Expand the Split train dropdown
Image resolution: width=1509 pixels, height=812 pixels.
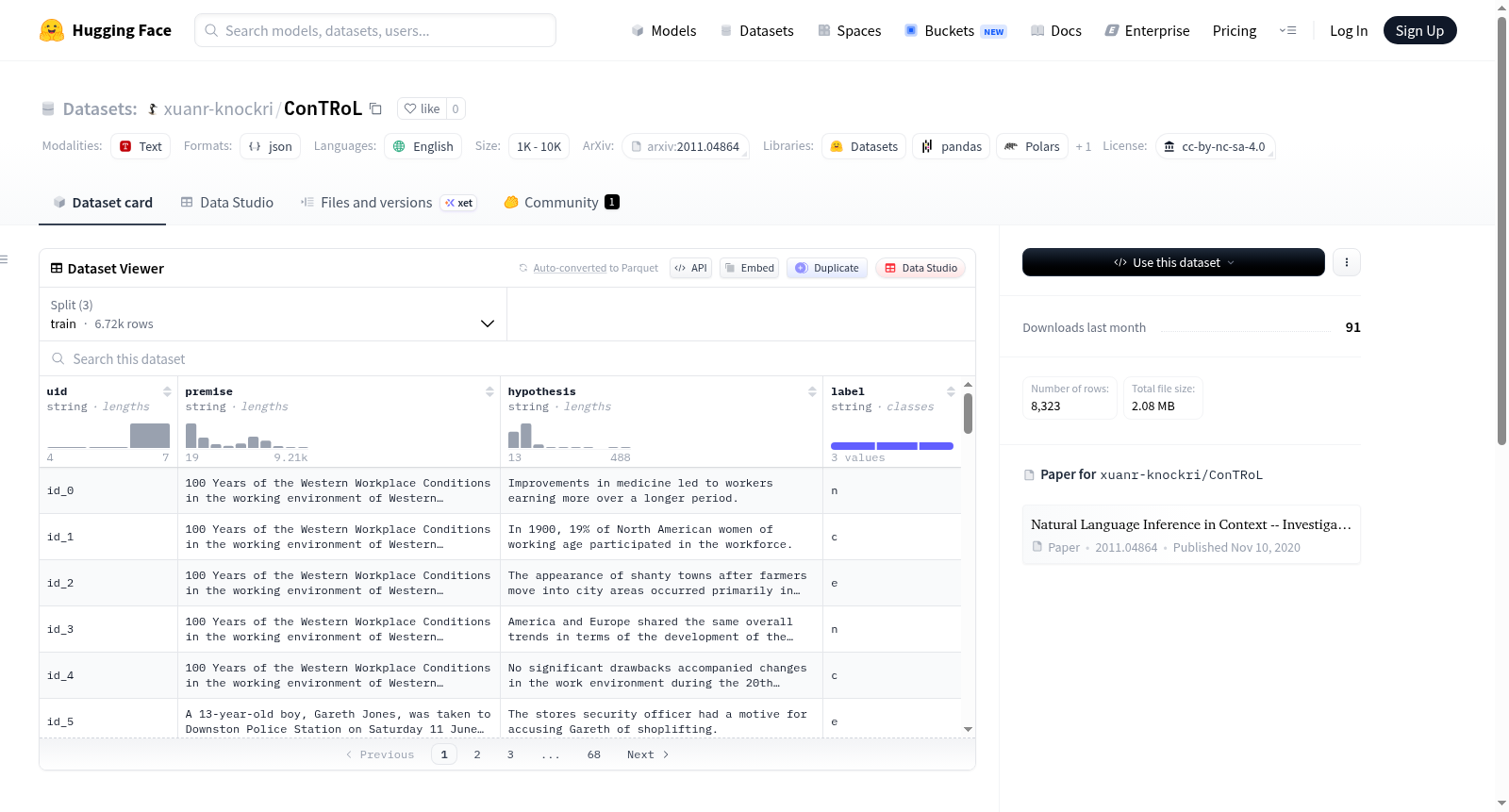point(273,314)
